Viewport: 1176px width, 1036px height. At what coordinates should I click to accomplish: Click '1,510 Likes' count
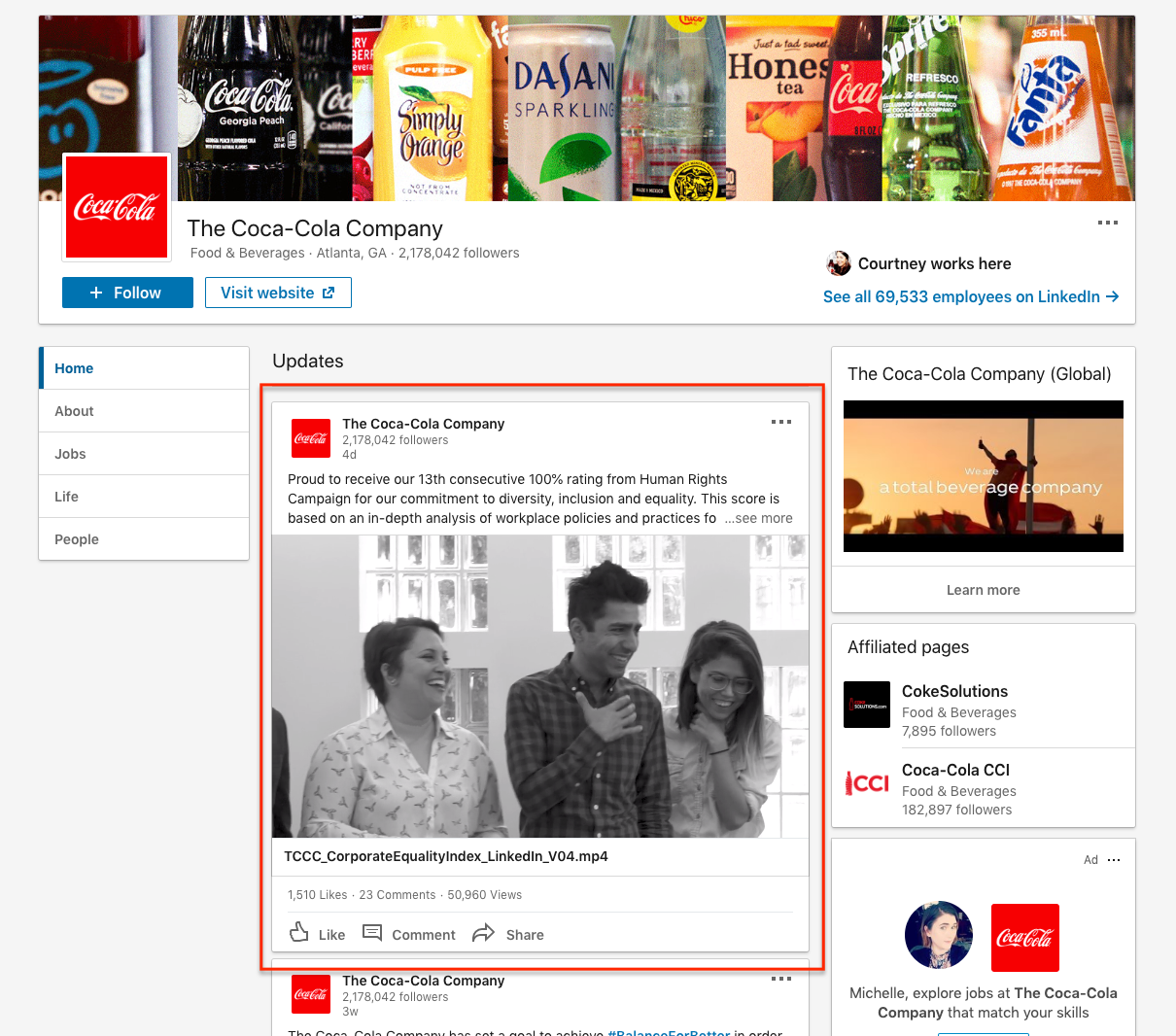[x=318, y=895]
